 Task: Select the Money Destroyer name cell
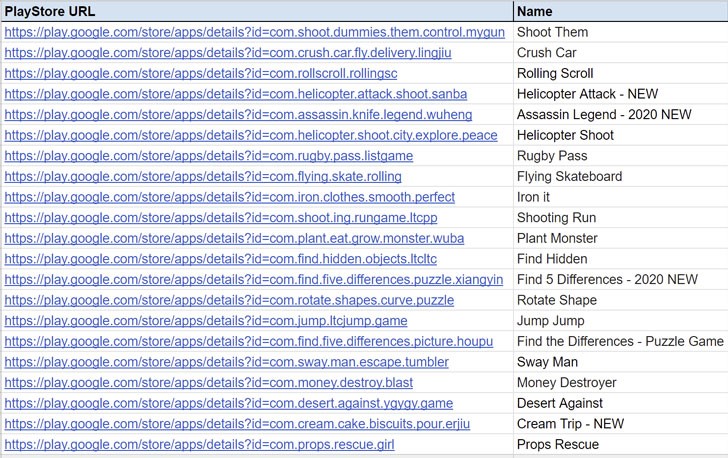[x=621, y=382]
